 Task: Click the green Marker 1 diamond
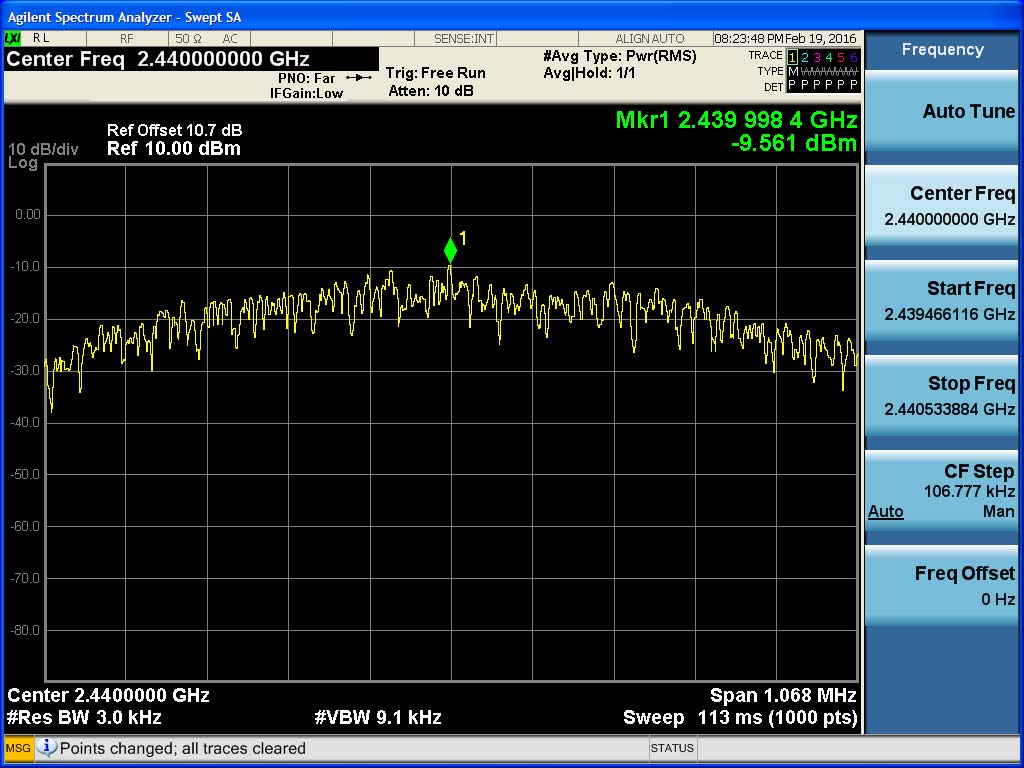coord(450,250)
